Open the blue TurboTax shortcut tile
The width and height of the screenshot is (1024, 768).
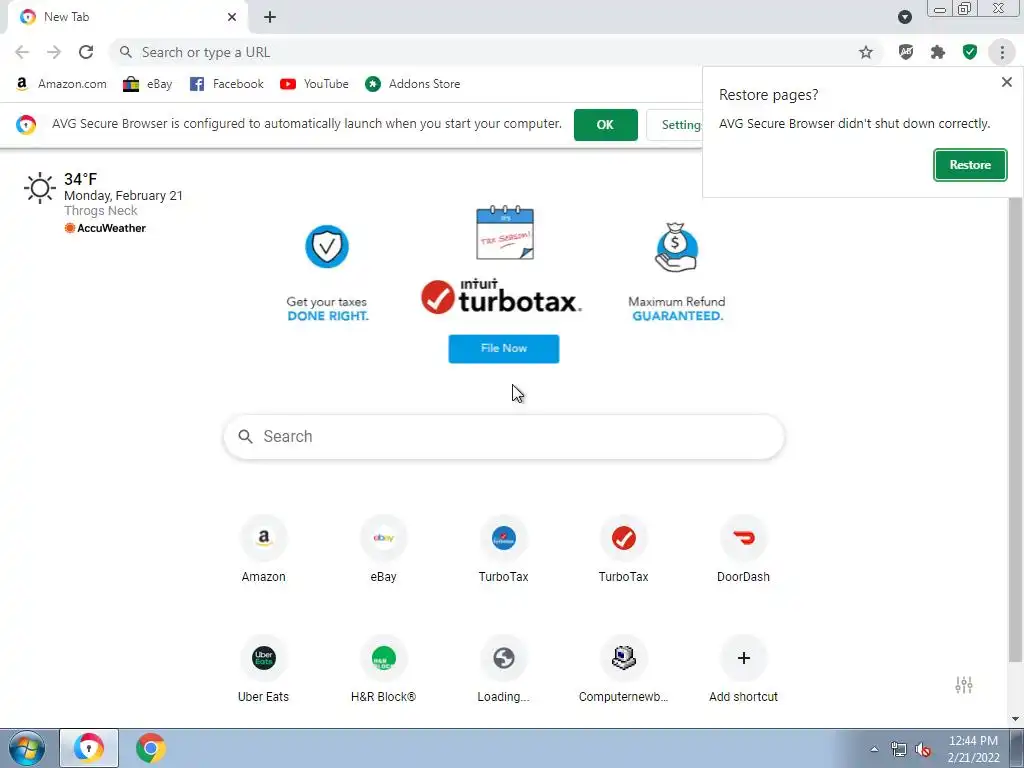[504, 550]
